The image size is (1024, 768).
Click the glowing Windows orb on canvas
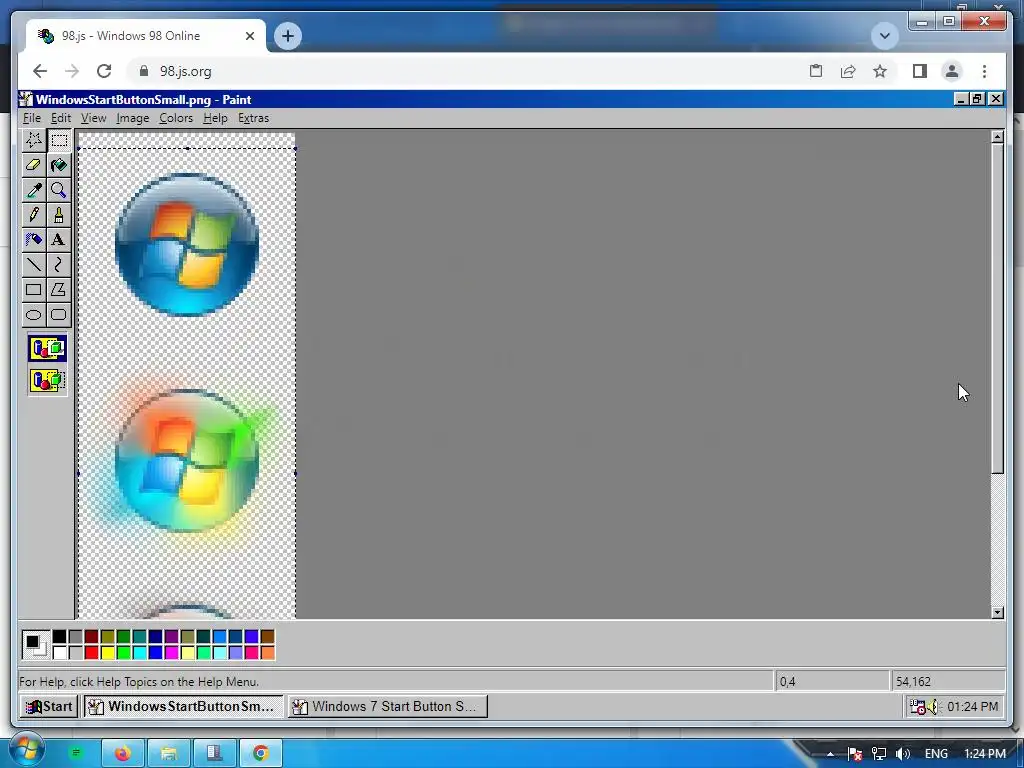click(x=187, y=459)
